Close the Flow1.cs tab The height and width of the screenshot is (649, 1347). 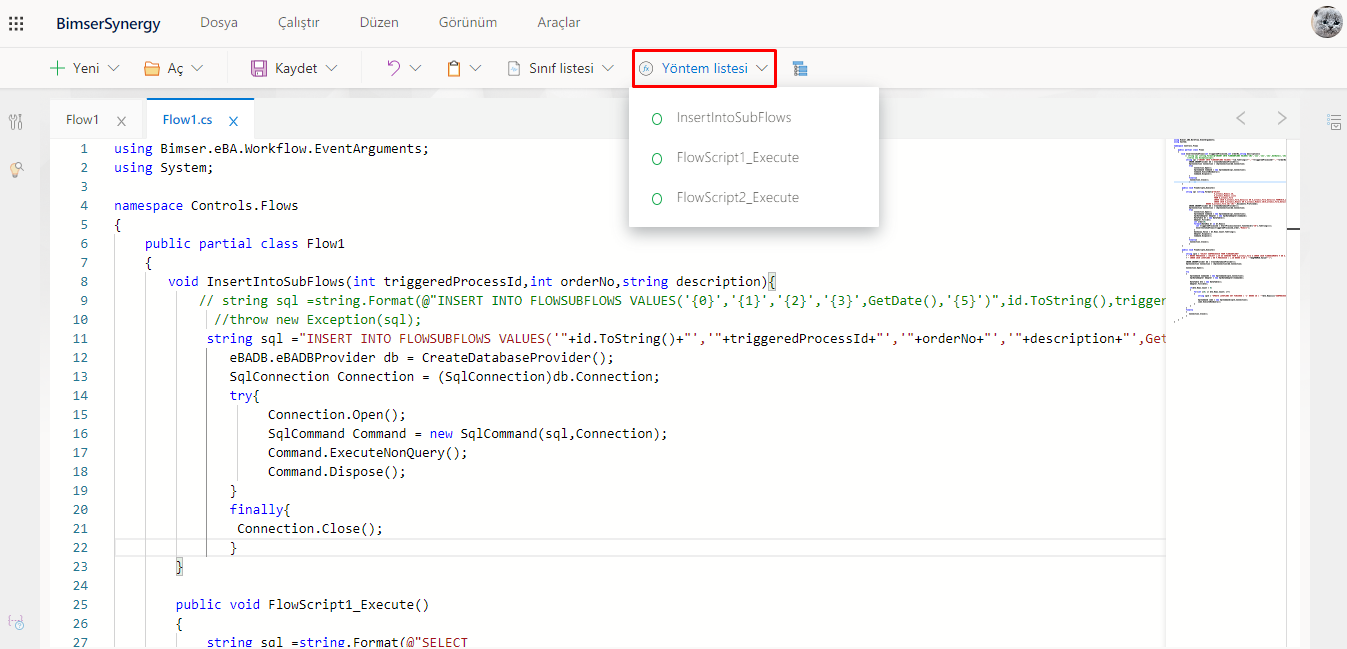233,121
